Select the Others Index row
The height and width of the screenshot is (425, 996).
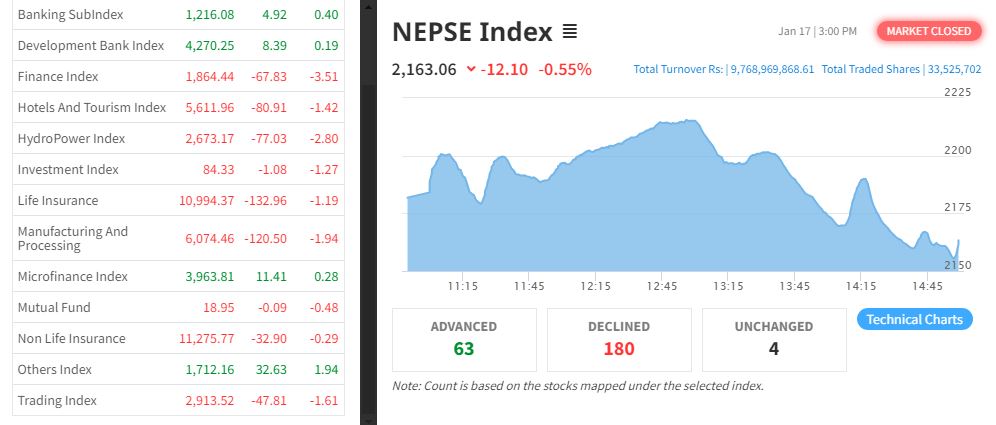coord(54,370)
